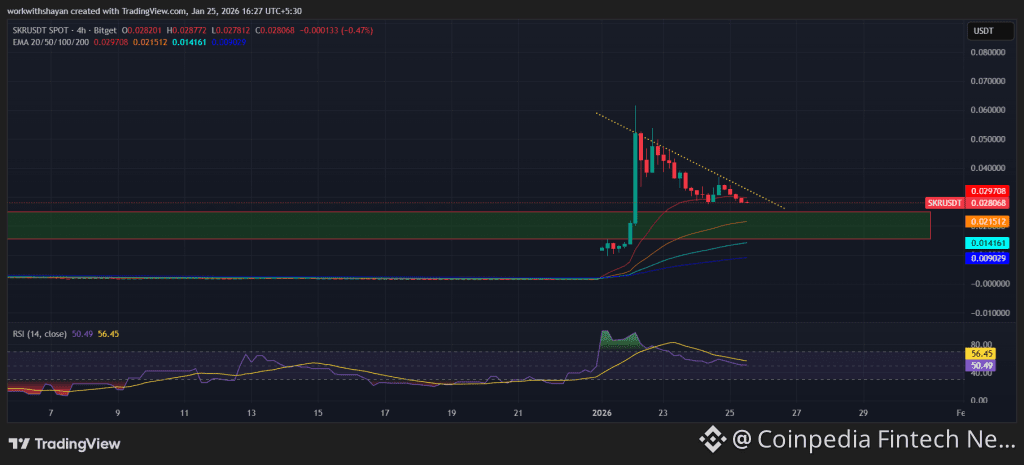
Task: Click the red 0.029708 value in EMA legend
Action: click(111, 42)
